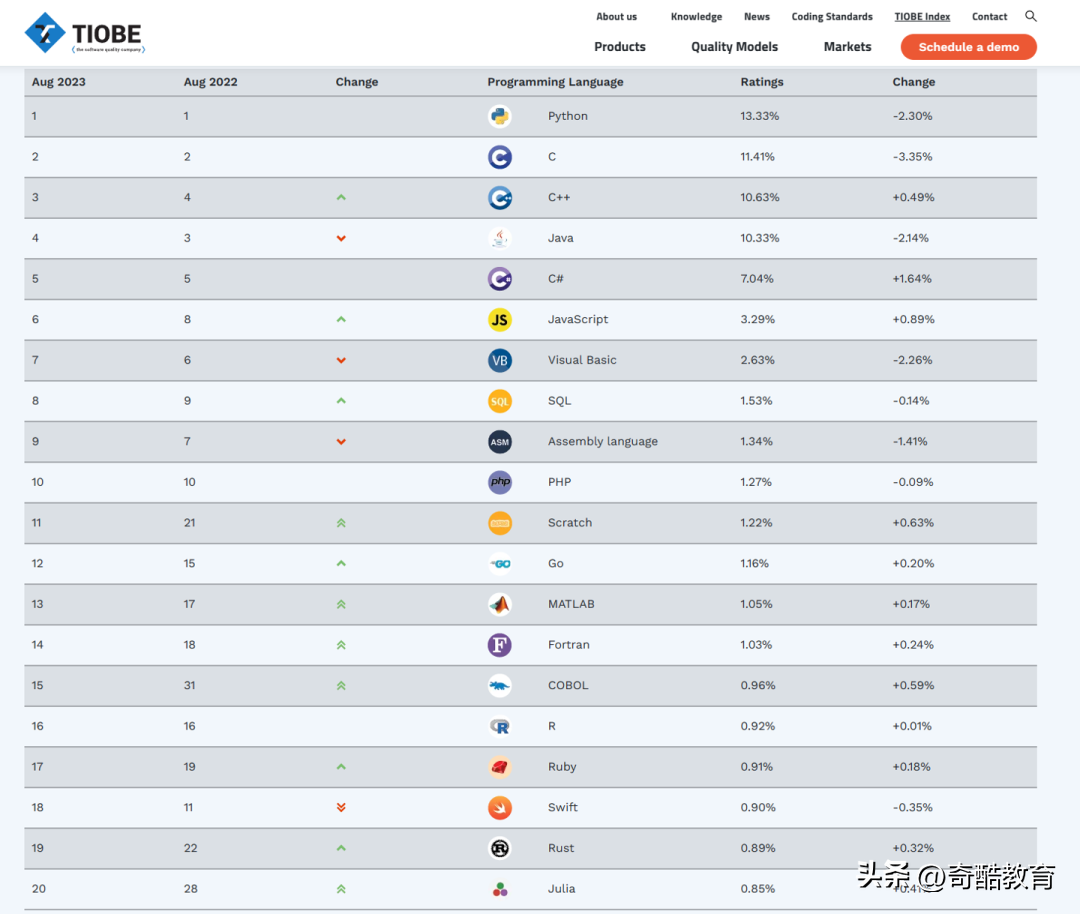Click the Assembly language ASM icon
This screenshot has height=914, width=1080.
click(499, 442)
